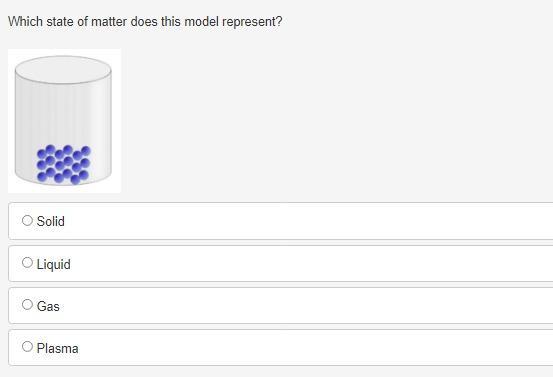Select the Solid radio button
Viewport: 553px width, 377px height.
click(27, 220)
